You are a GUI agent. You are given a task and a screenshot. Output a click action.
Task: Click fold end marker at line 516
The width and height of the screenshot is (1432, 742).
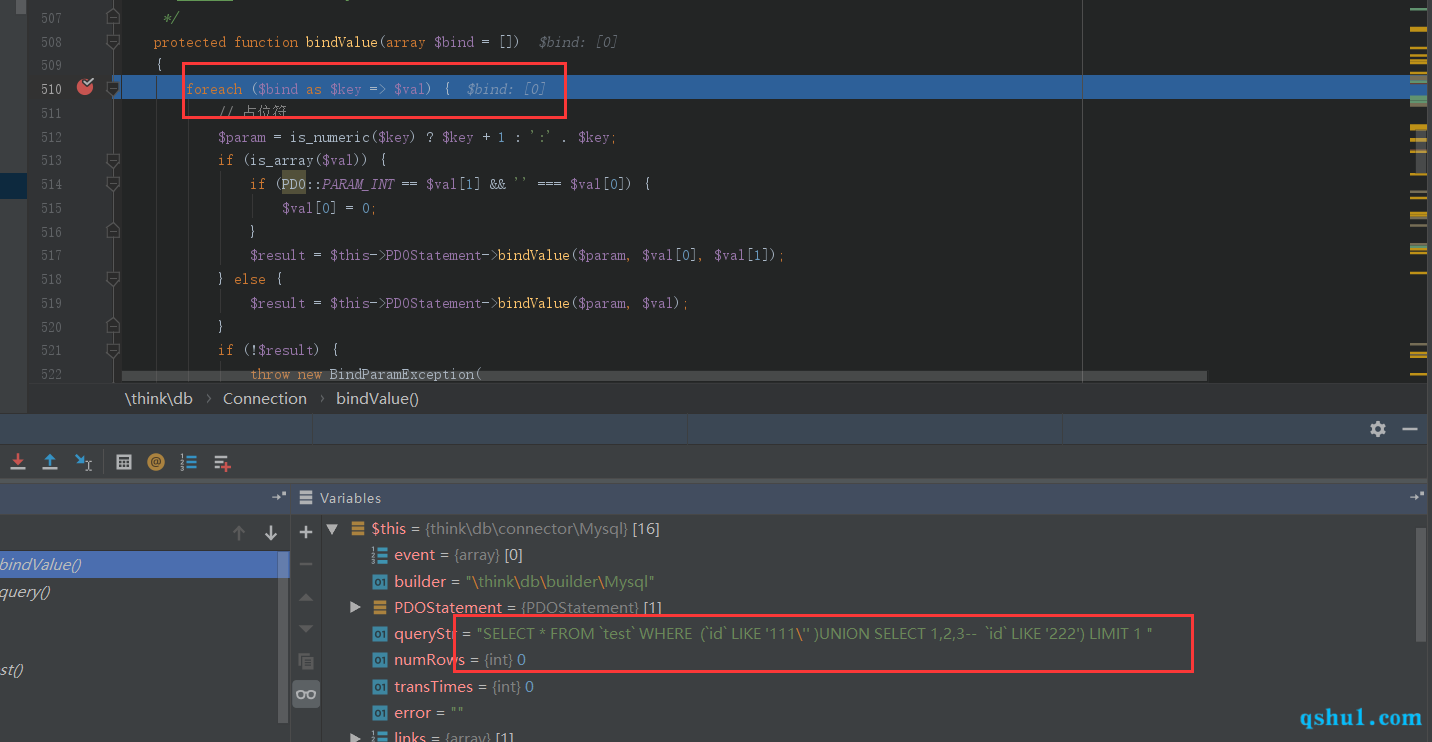click(x=113, y=231)
